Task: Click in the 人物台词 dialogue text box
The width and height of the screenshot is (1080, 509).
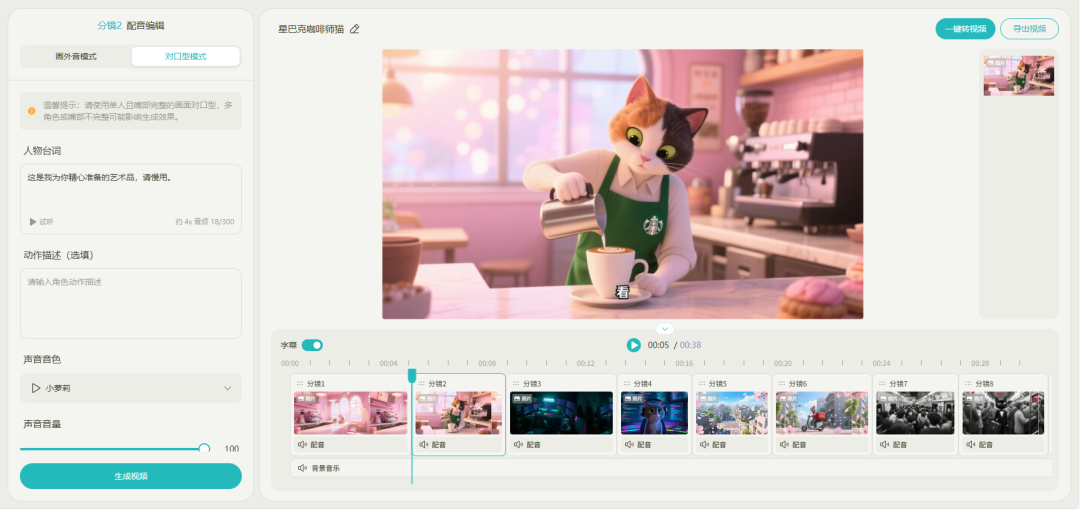Action: coord(131,198)
